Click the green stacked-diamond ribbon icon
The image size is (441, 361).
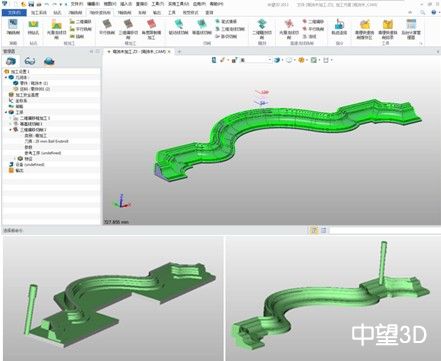262,24
